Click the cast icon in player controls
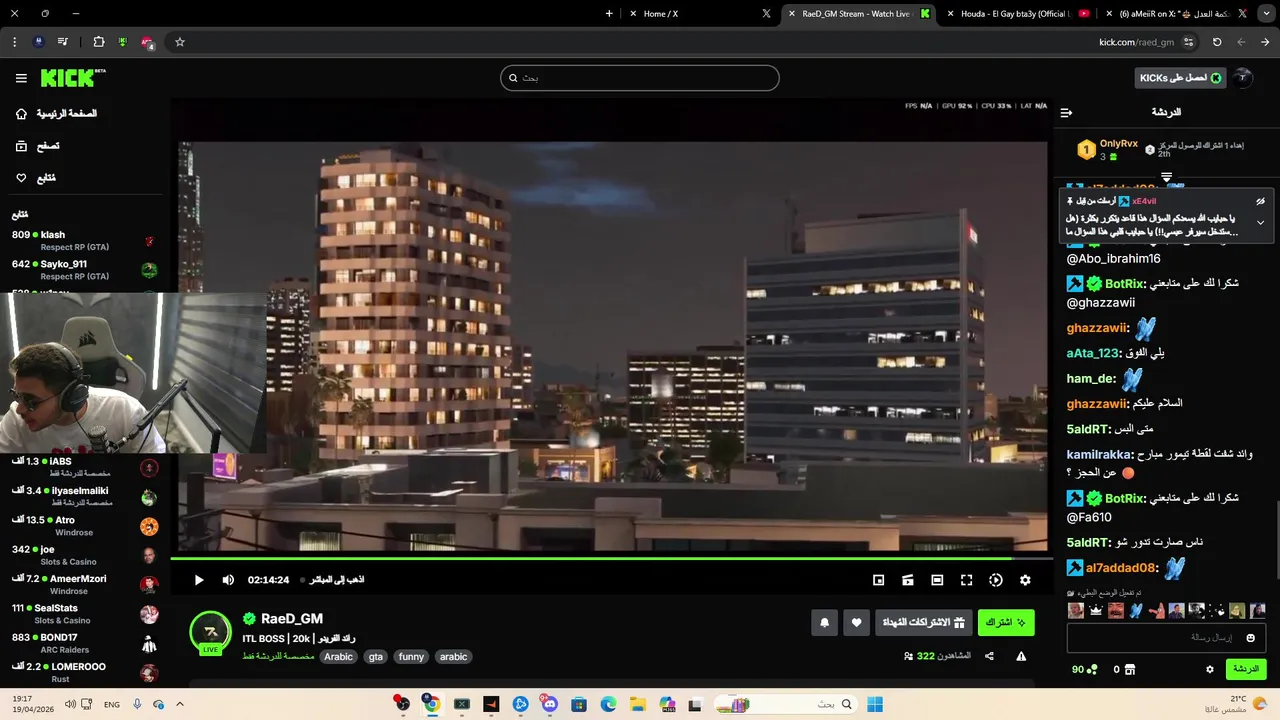 [x=908, y=580]
